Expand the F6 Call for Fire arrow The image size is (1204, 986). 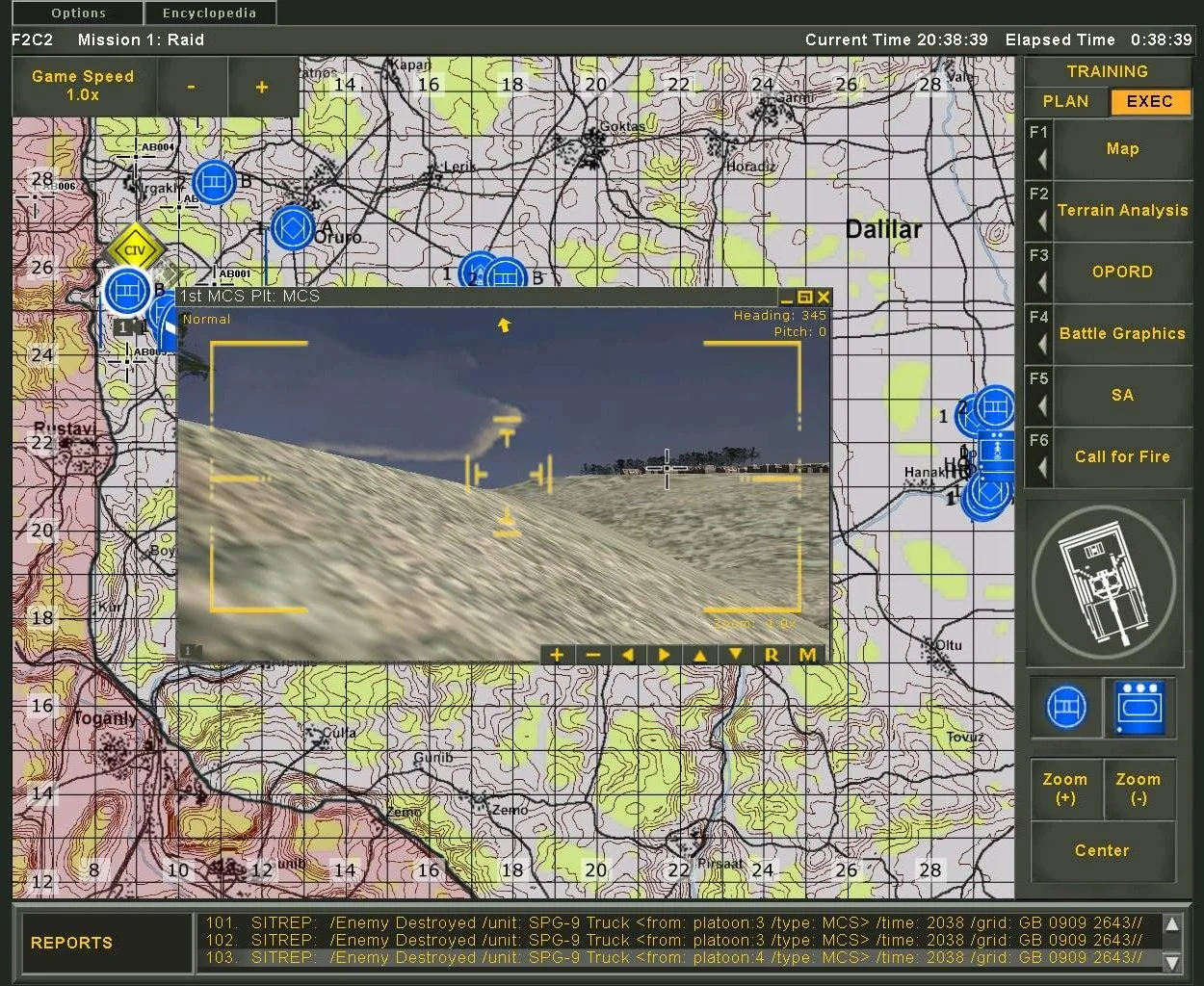pyautogui.click(x=1041, y=467)
